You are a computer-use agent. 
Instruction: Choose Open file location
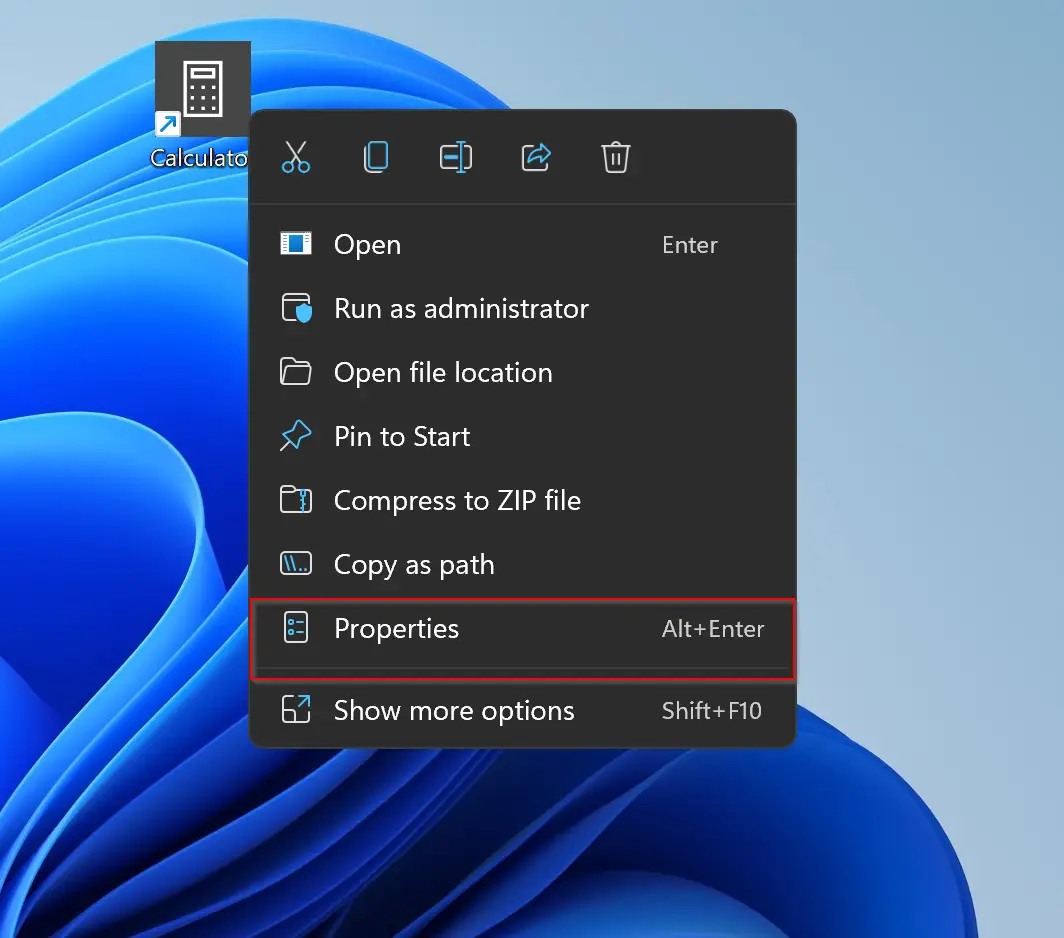pyautogui.click(x=522, y=372)
